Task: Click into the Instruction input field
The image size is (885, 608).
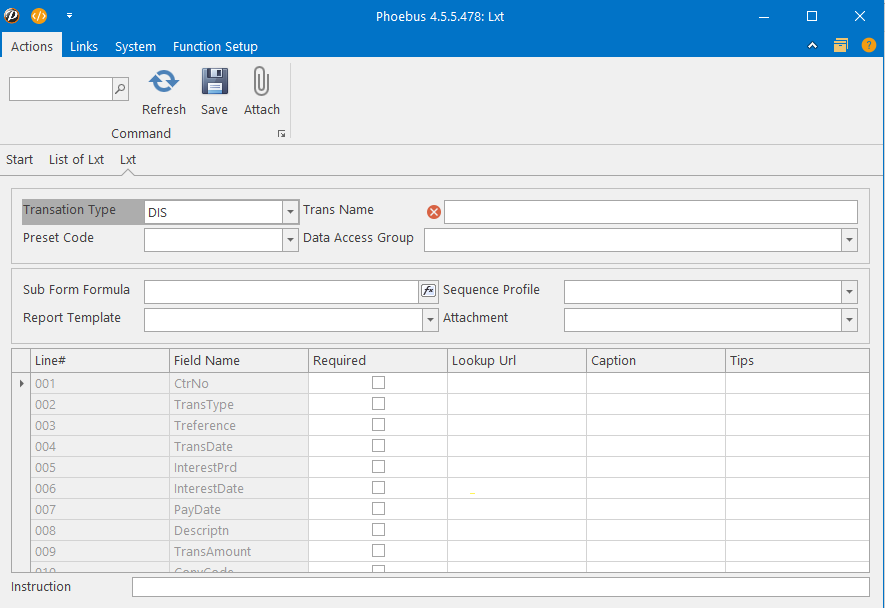Action: [x=500, y=587]
